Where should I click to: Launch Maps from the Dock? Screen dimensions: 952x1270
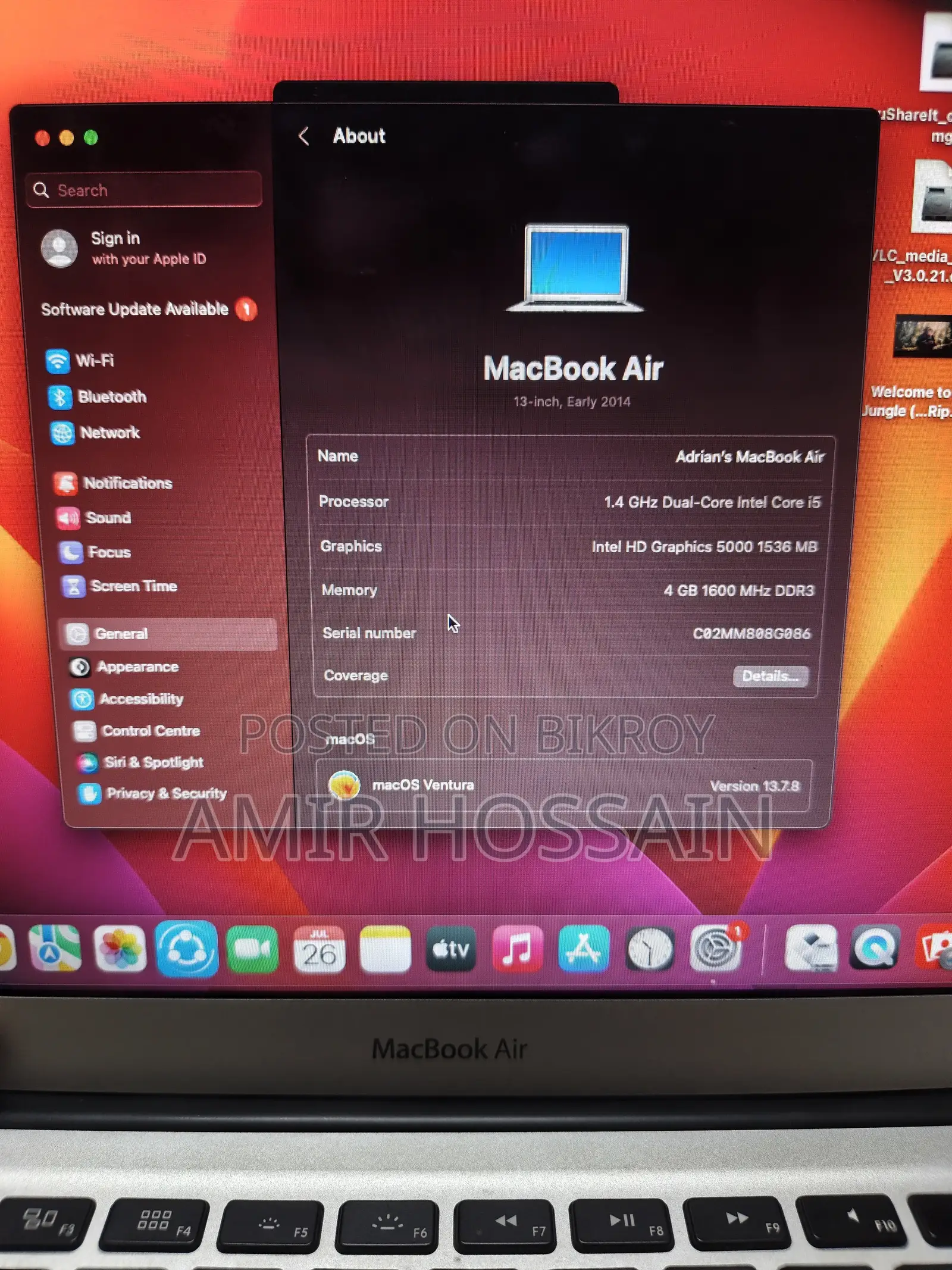tap(55, 949)
